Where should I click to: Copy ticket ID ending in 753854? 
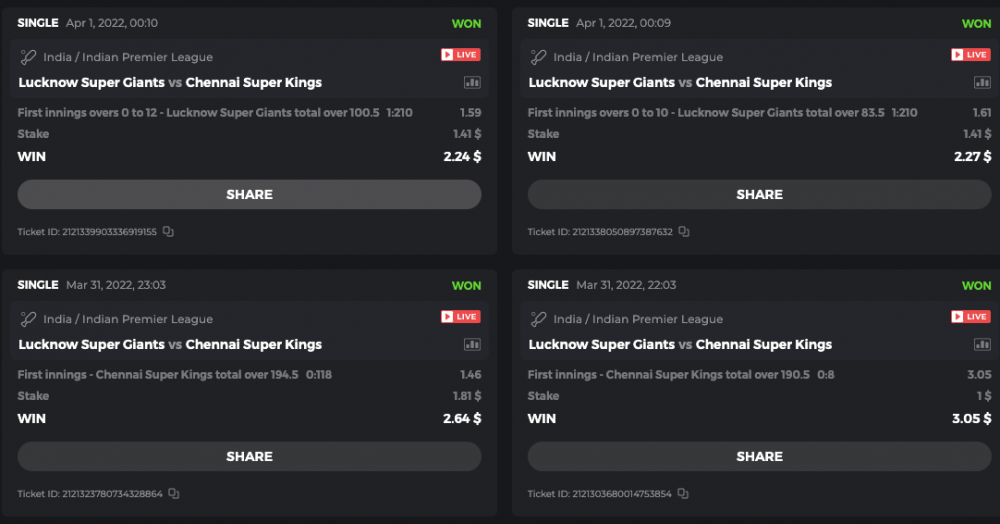pos(684,494)
